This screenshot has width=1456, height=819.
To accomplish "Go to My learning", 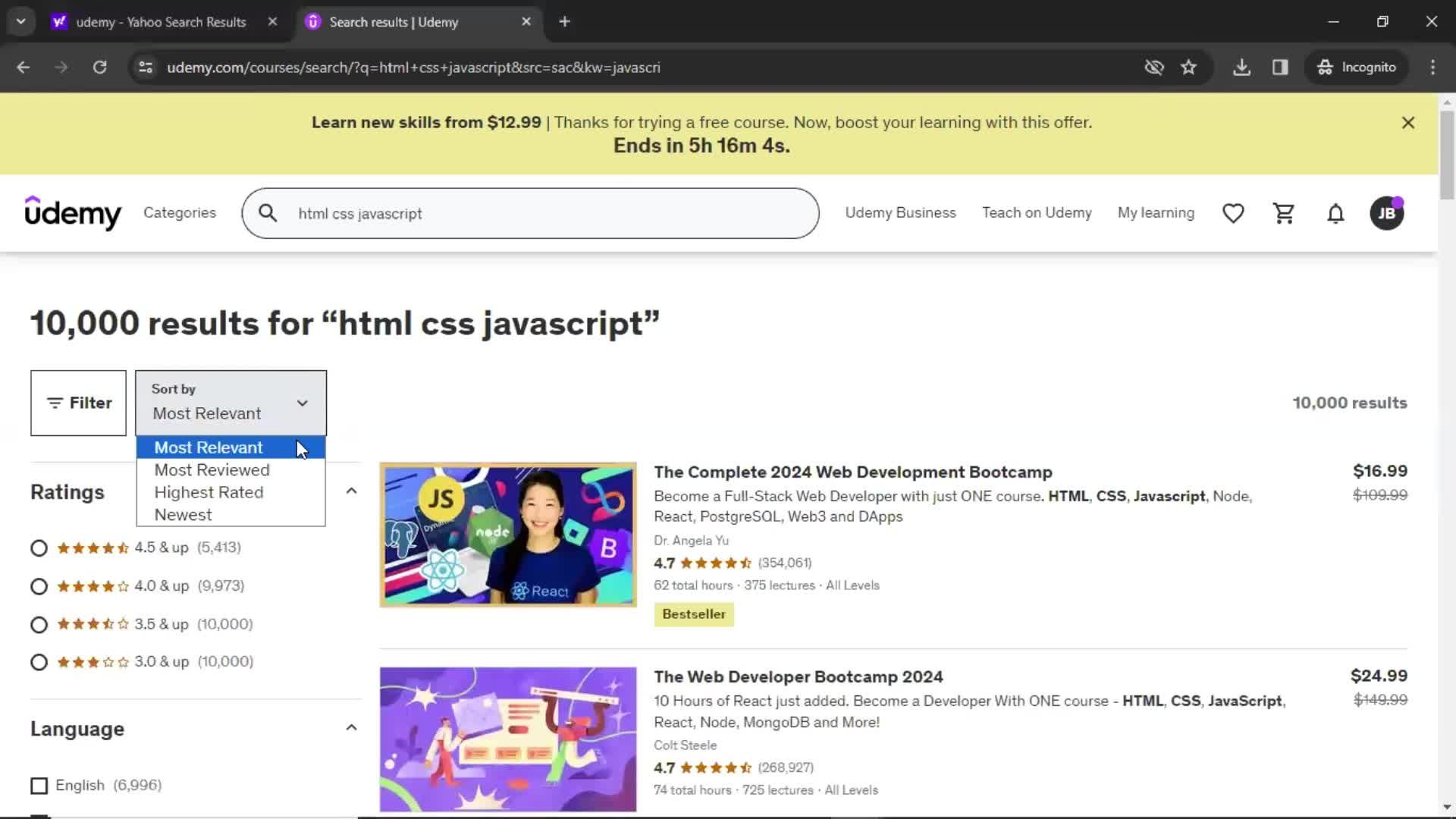I will click(x=1156, y=213).
